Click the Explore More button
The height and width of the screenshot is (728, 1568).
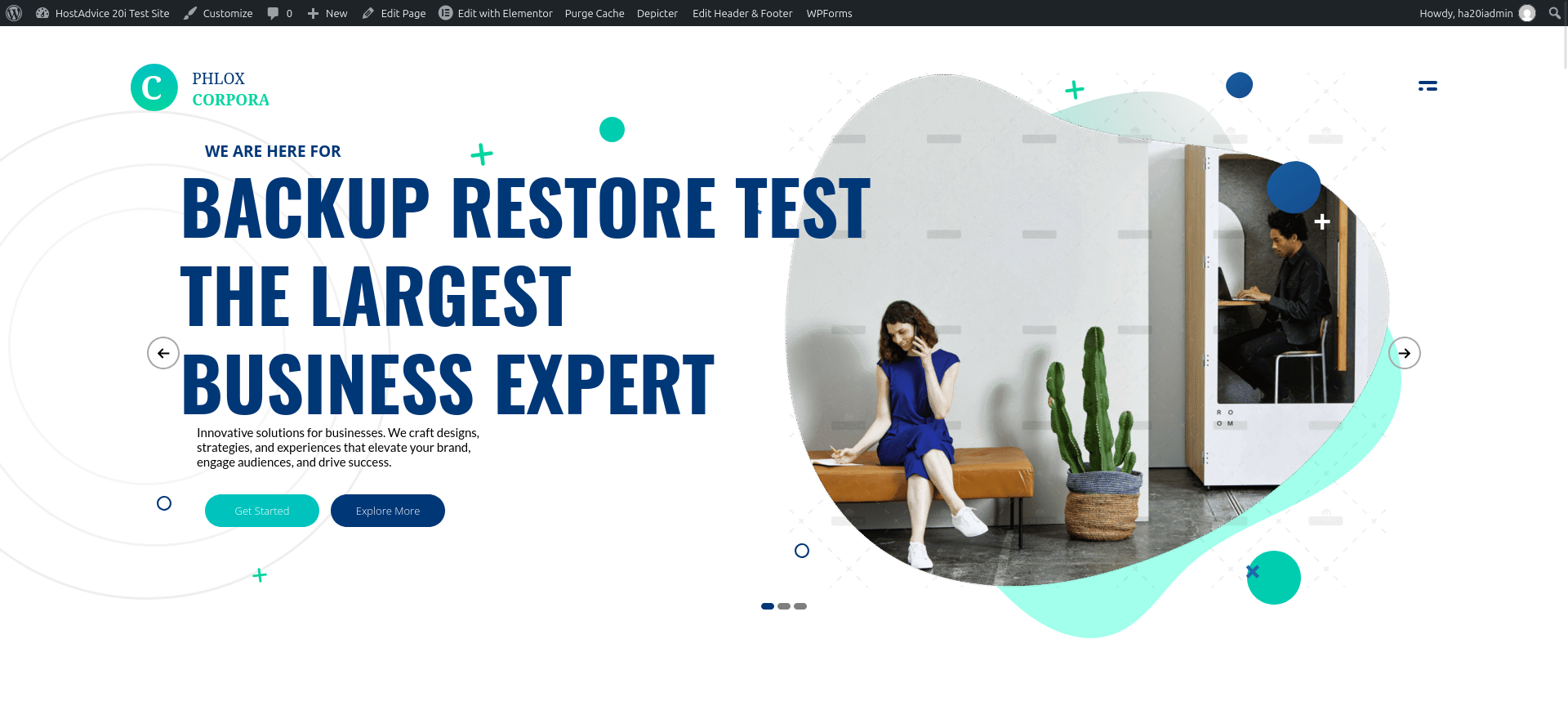388,511
